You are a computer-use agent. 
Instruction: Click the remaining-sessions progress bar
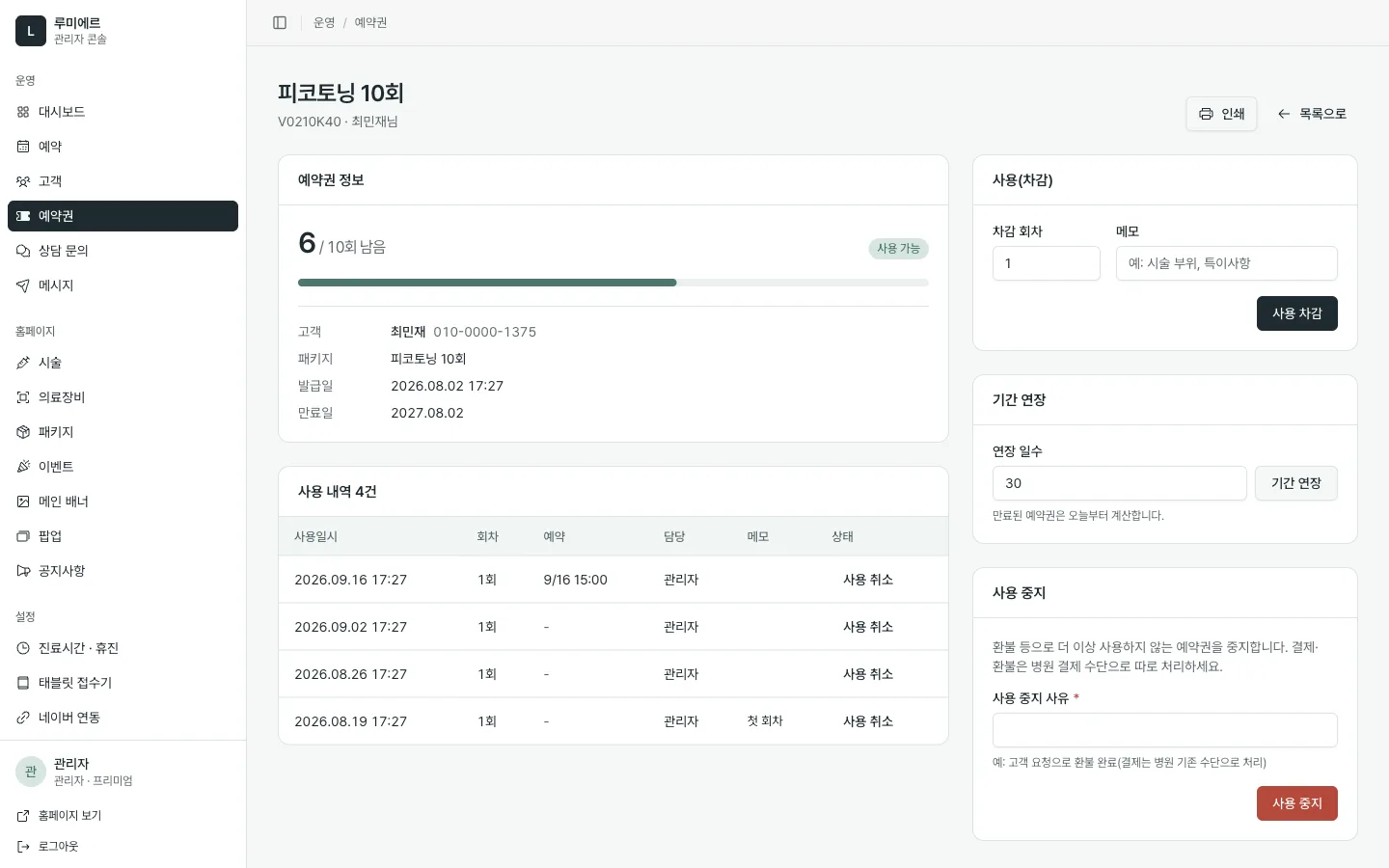click(613, 283)
